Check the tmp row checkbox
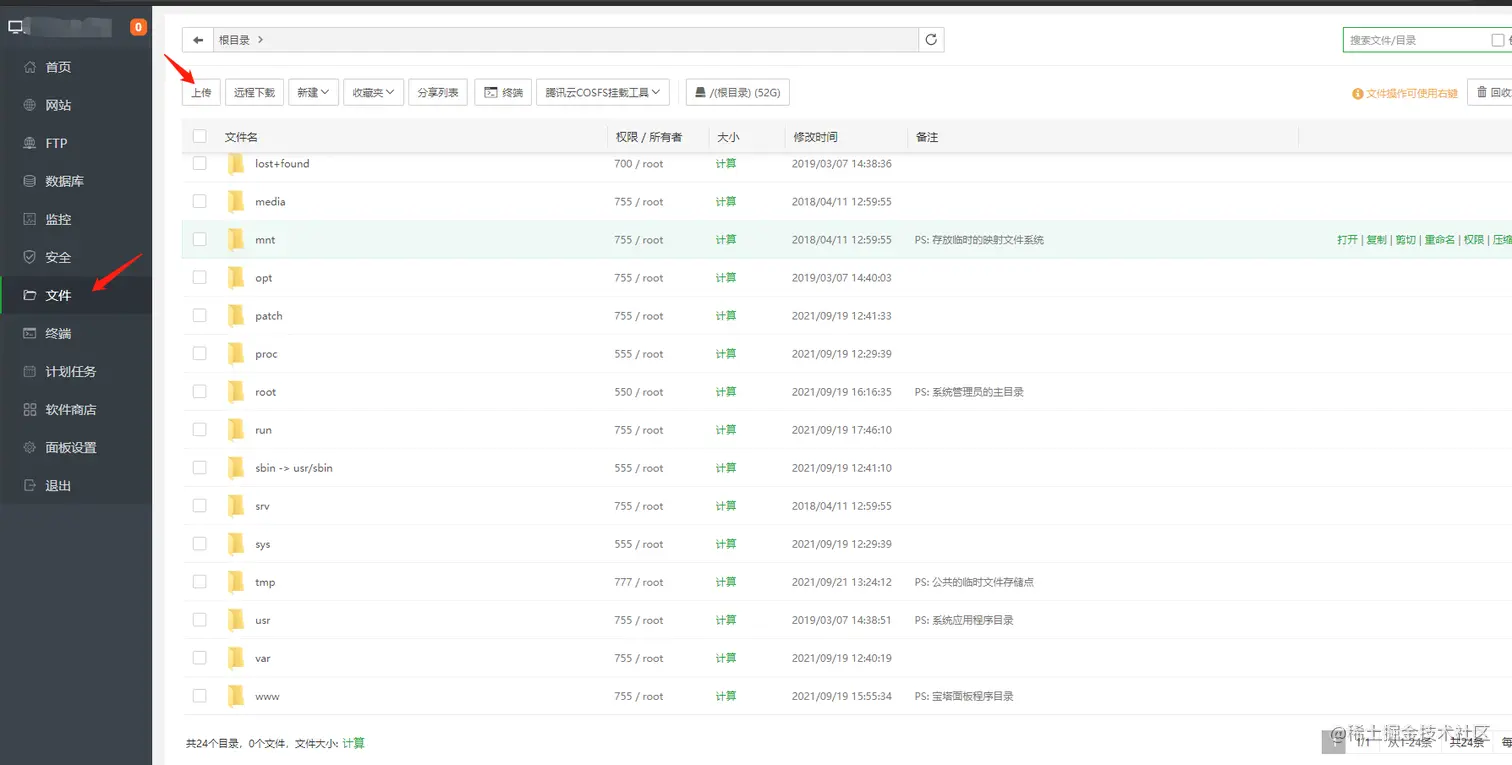The height and width of the screenshot is (765, 1512). 200,581
